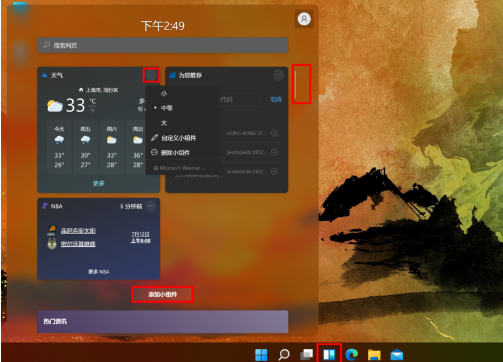Open the 周五 forecast card
The height and width of the screenshot is (362, 503).
click(85, 147)
